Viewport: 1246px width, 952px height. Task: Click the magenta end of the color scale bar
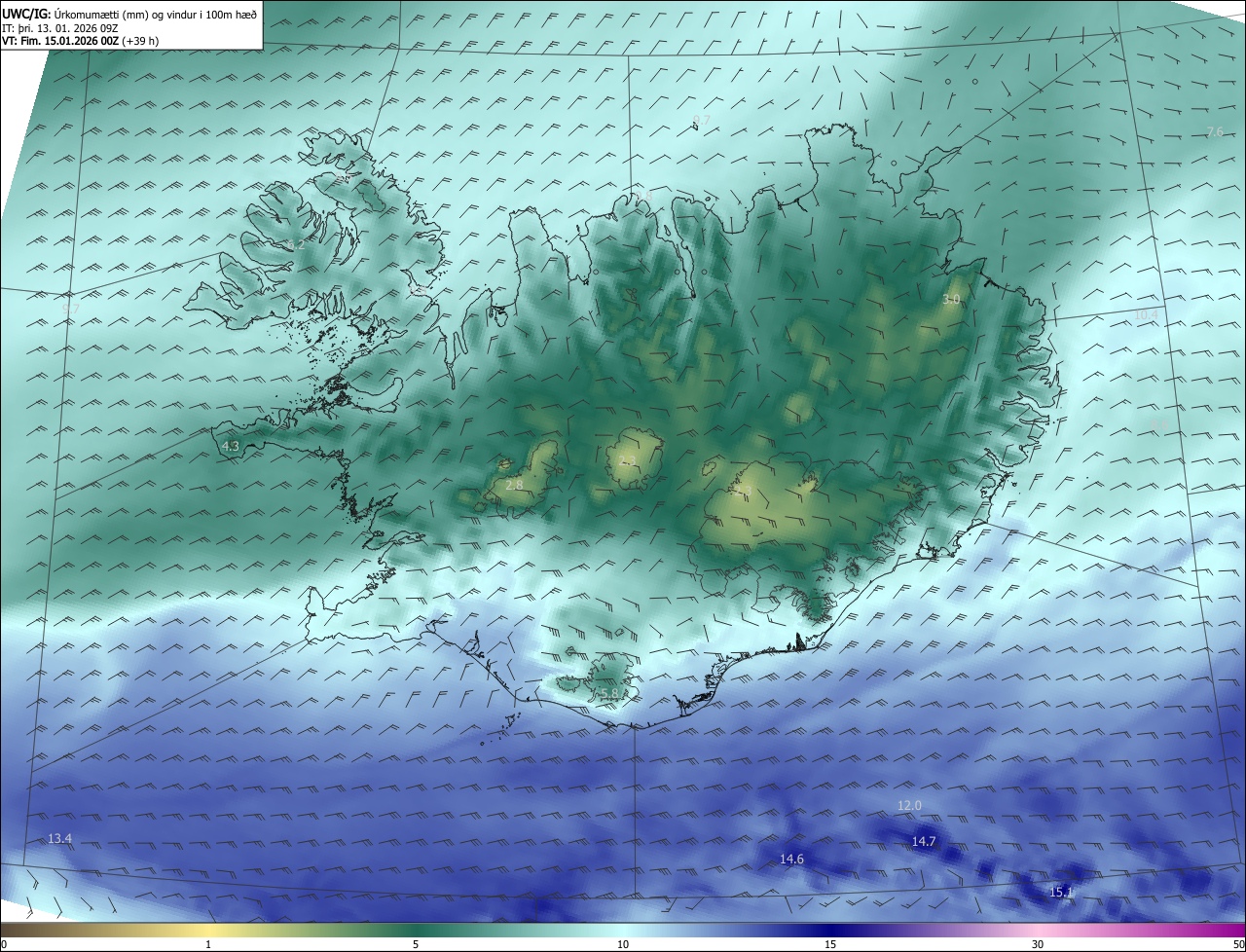click(x=1236, y=930)
